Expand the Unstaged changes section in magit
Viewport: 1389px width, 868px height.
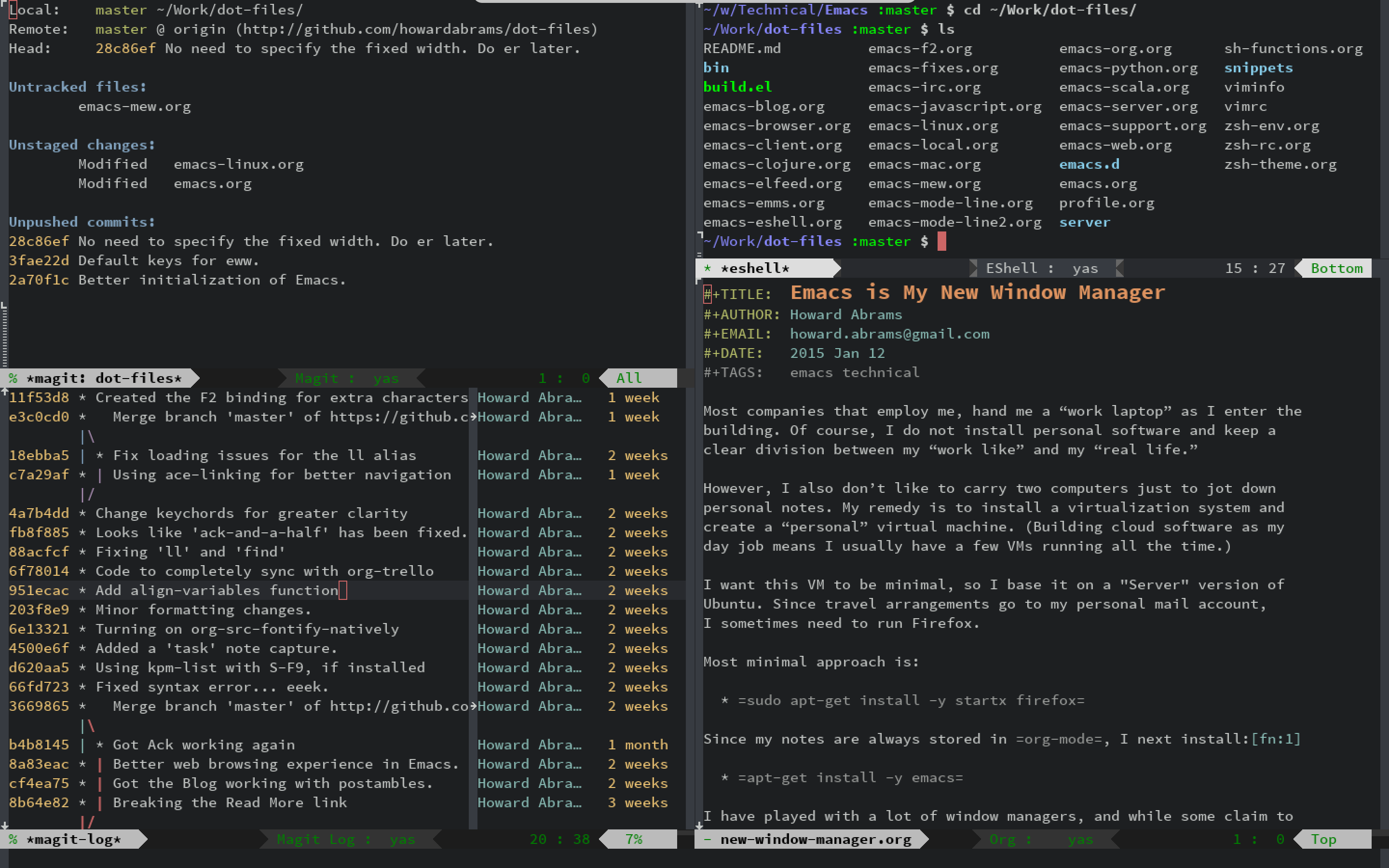(x=82, y=144)
